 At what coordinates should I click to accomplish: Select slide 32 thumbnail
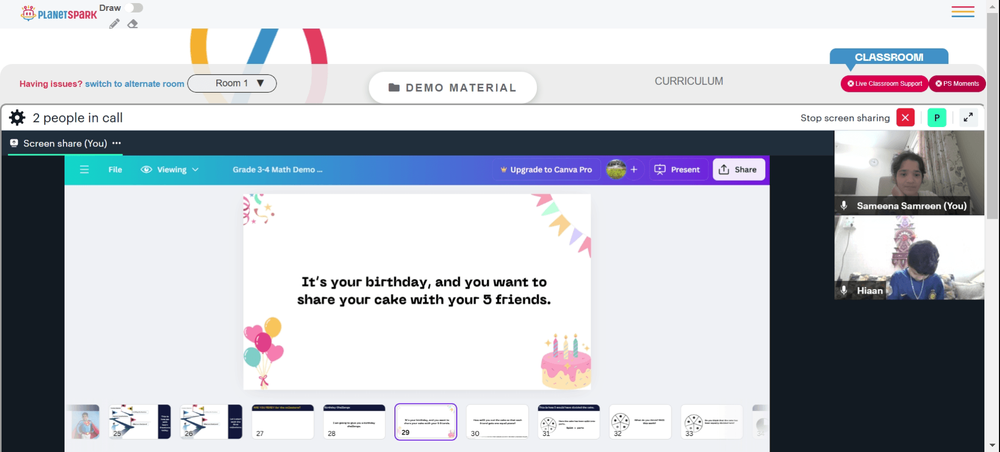[x=640, y=421]
